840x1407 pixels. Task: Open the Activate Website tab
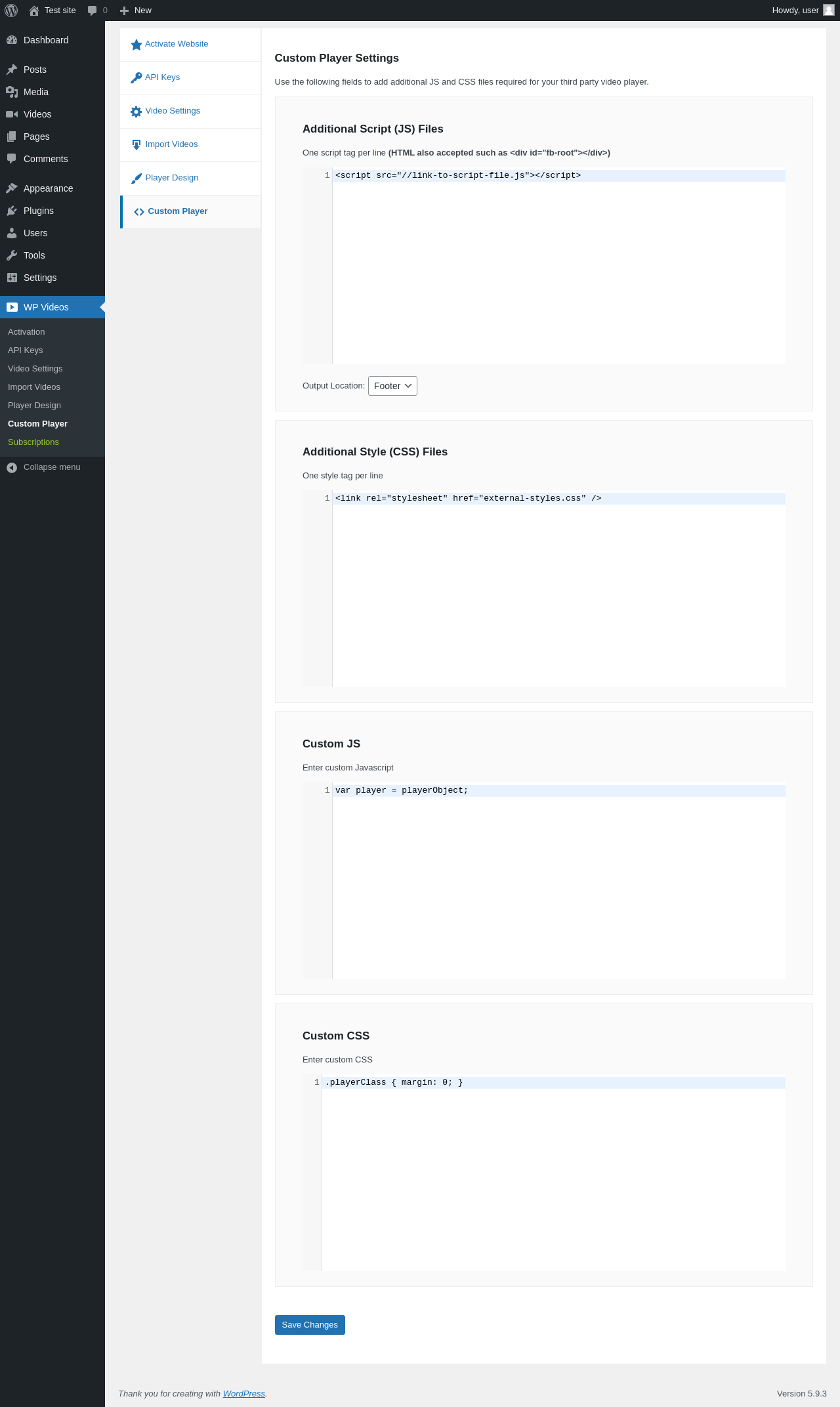(190, 45)
